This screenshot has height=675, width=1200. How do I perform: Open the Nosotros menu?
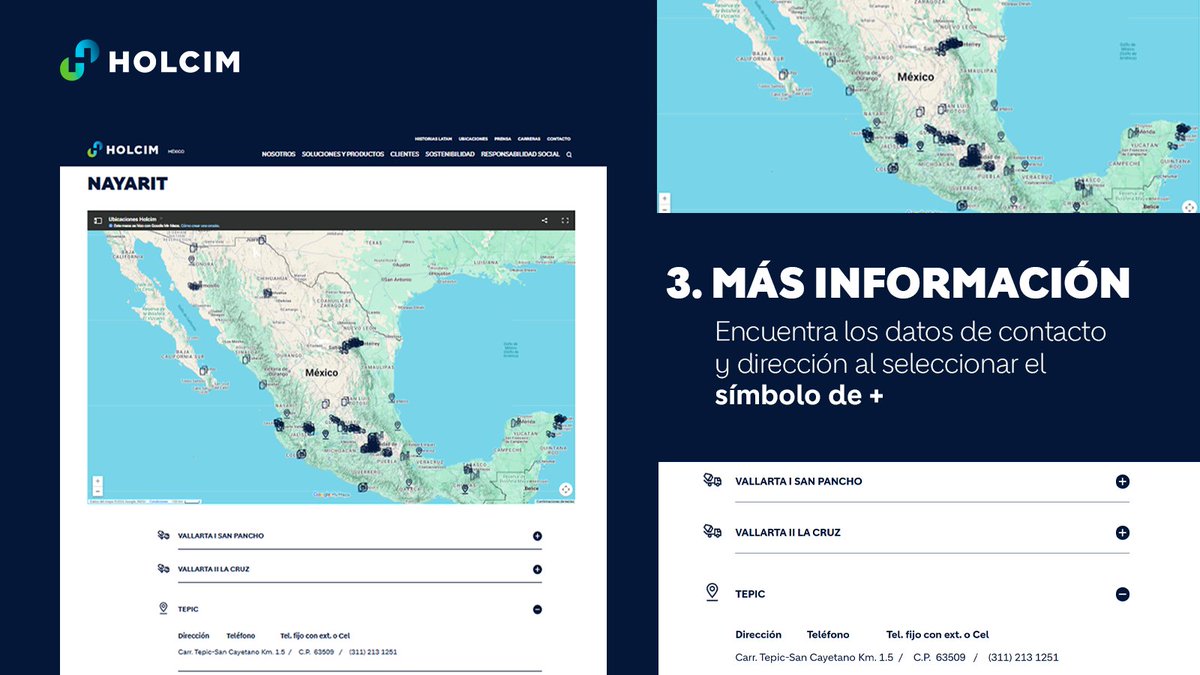coord(279,155)
